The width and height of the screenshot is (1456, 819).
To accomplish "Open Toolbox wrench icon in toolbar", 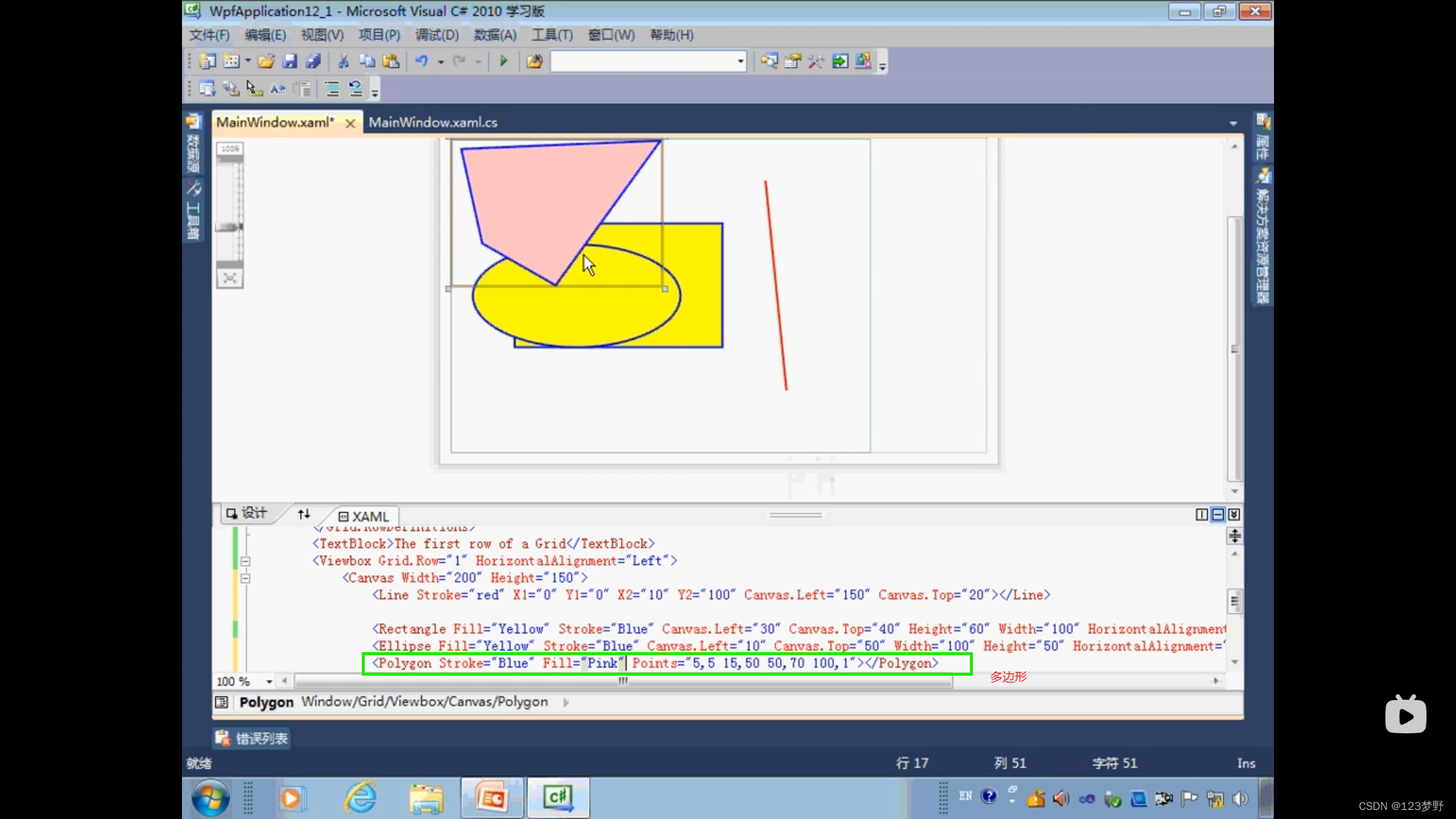I will (816, 61).
